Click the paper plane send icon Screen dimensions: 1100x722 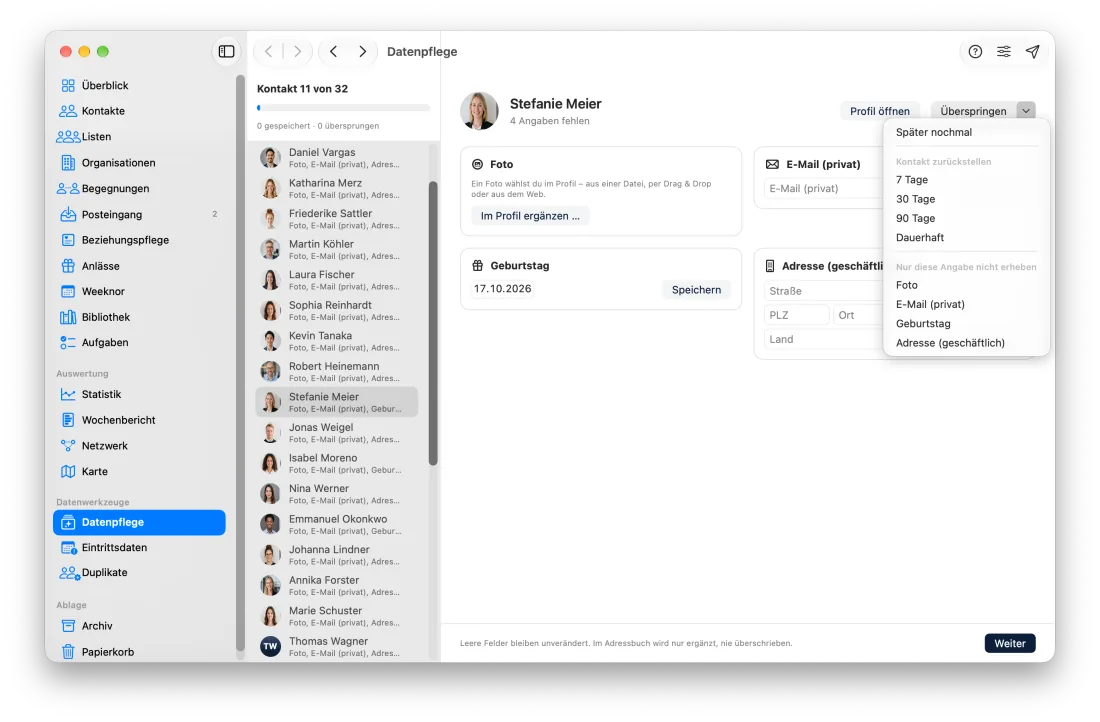1033,51
